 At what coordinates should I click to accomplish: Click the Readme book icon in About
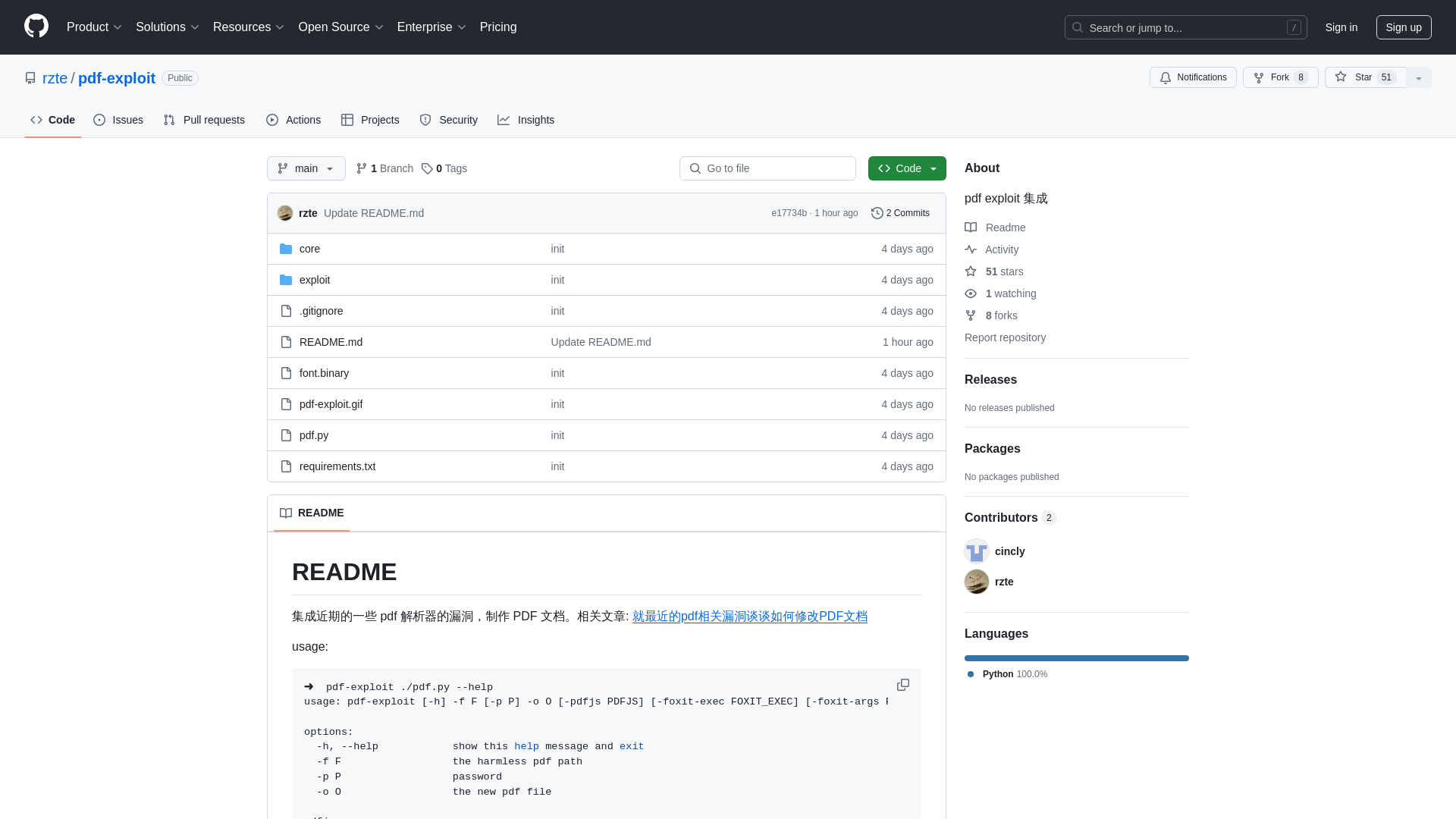pyautogui.click(x=971, y=227)
